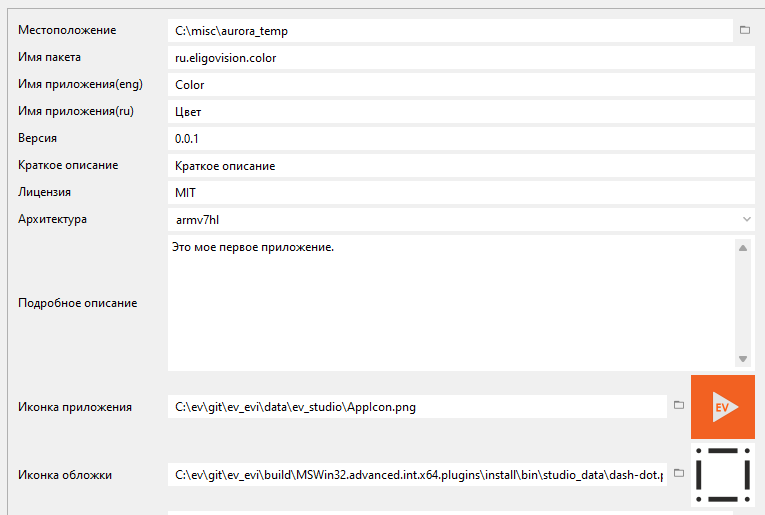Focus the Краткое описание text field
Image resolution: width=765 pixels, height=515 pixels.
(x=460, y=166)
